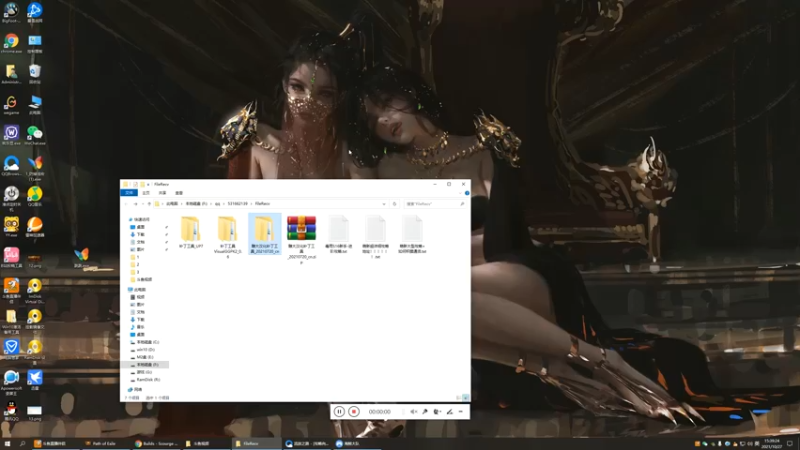Select the highlighted folder ending 20210720_cn
This screenshot has width=800, height=450.
click(264, 234)
